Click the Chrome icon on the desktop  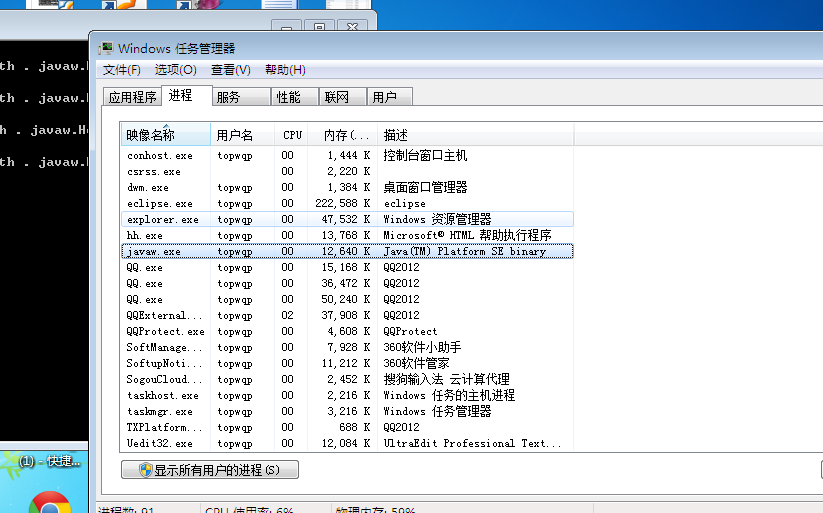coord(50,502)
